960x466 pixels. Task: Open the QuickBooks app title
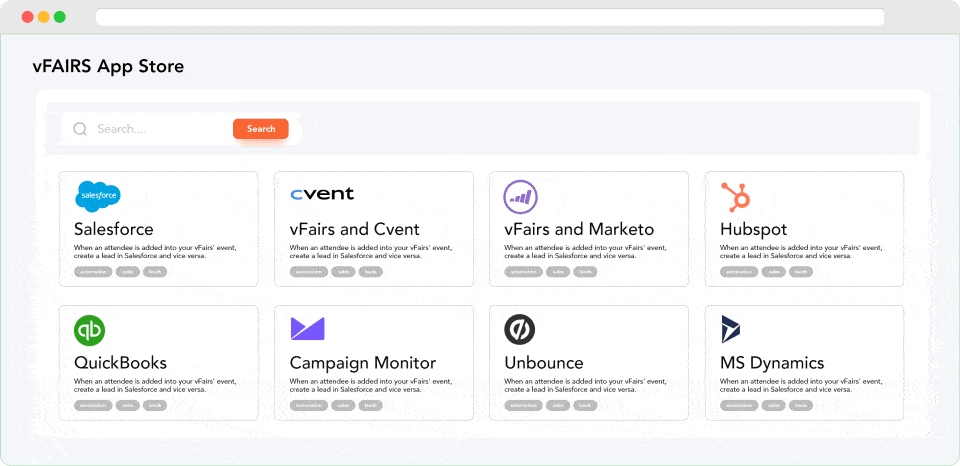pyautogui.click(x=121, y=363)
